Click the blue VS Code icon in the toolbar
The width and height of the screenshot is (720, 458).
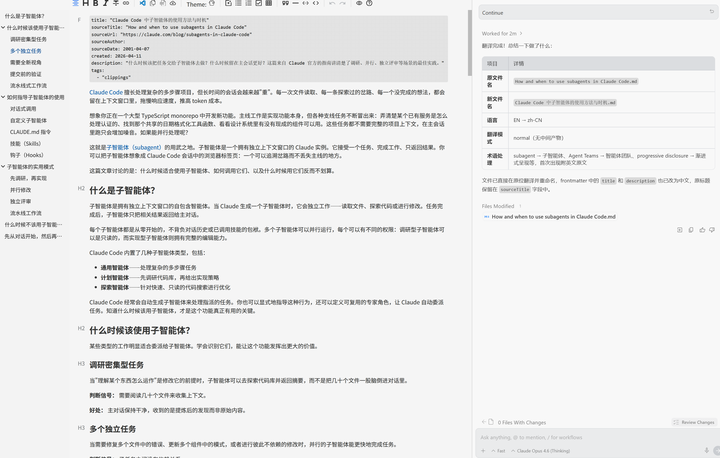tap(142, 3)
